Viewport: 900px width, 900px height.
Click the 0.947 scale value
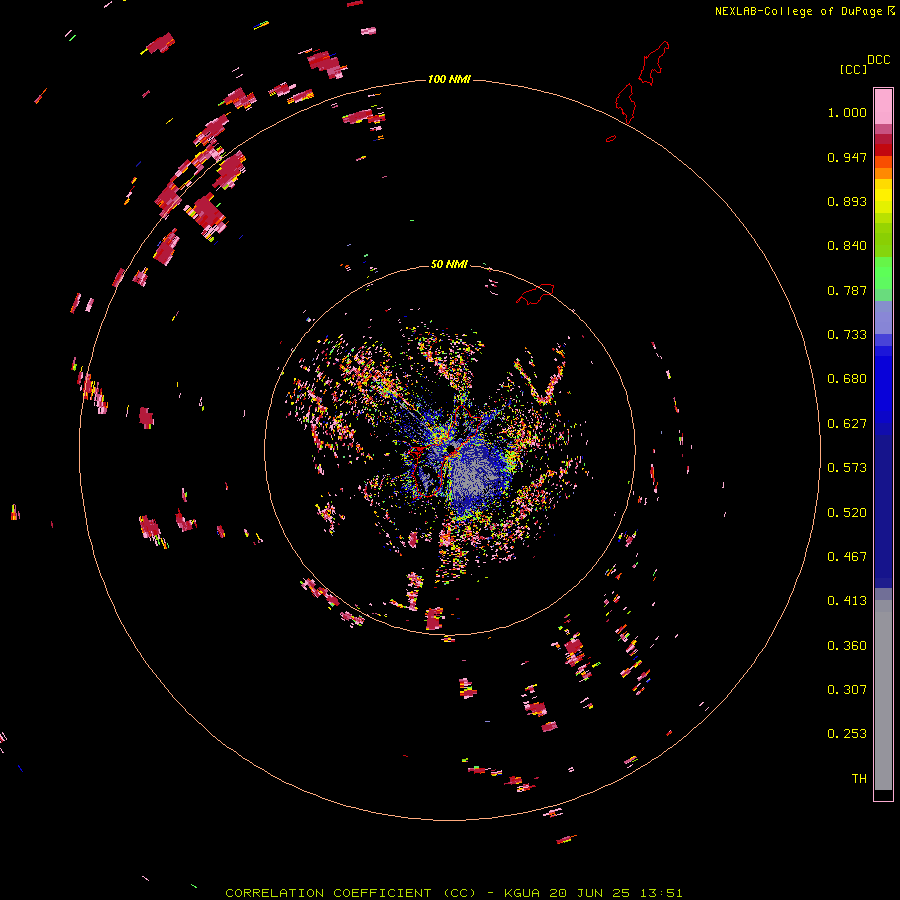[x=847, y=157]
